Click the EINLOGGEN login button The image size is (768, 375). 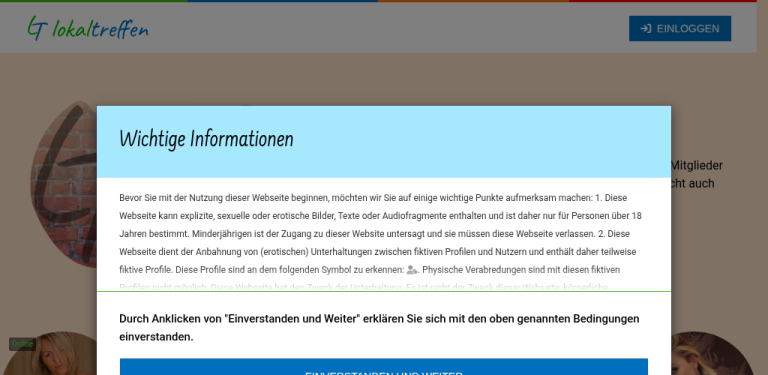(x=680, y=28)
